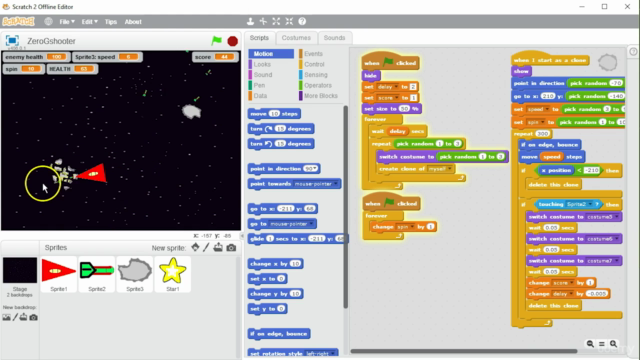Open variable dropdown in set delay block
640x360 pixels.
(x=396, y=87)
